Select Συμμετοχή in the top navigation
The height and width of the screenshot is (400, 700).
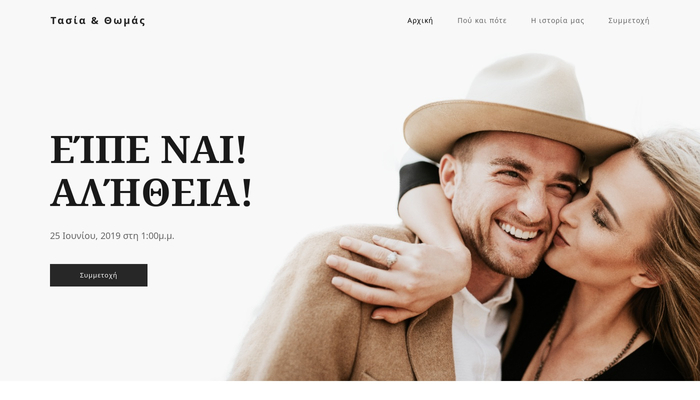pos(629,21)
